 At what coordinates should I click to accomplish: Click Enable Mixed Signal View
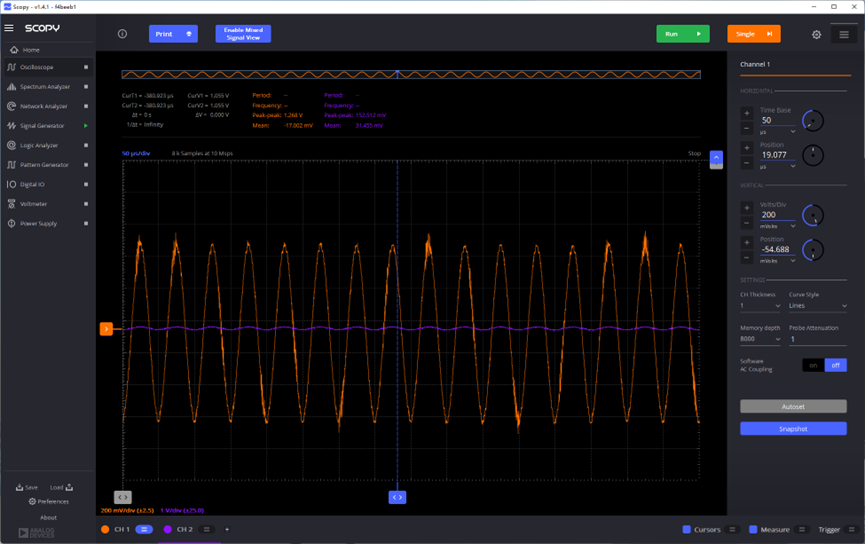(x=243, y=34)
